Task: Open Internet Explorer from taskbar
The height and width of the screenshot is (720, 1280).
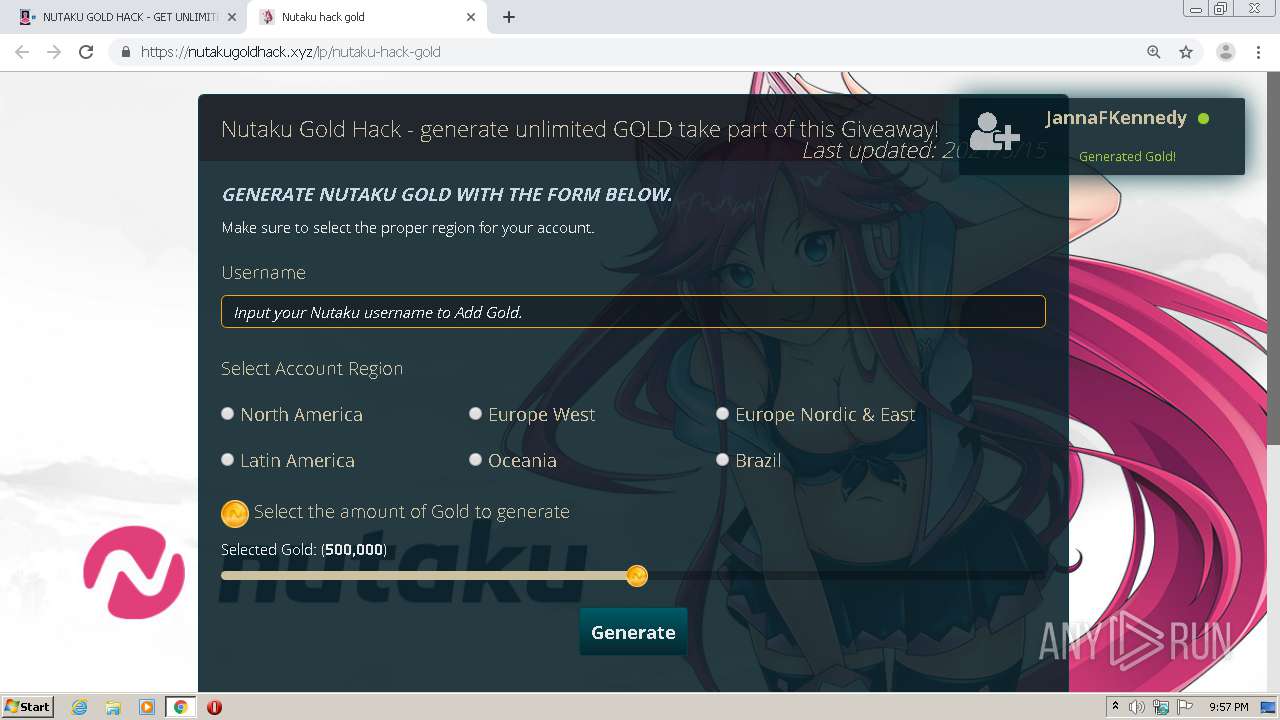Action: [80, 707]
